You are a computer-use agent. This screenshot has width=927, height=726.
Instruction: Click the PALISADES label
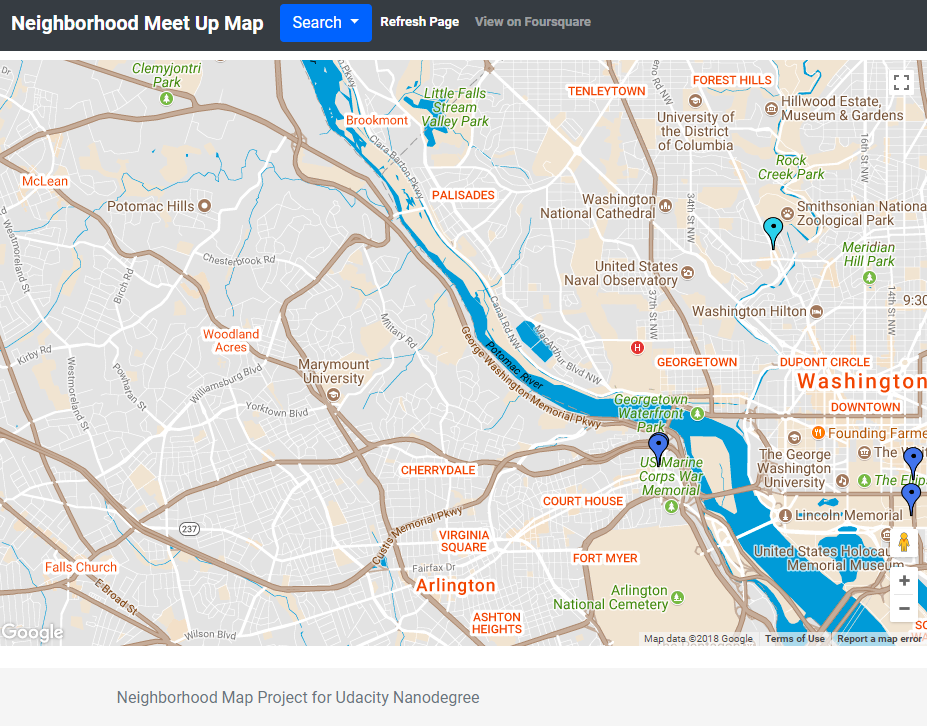[463, 195]
